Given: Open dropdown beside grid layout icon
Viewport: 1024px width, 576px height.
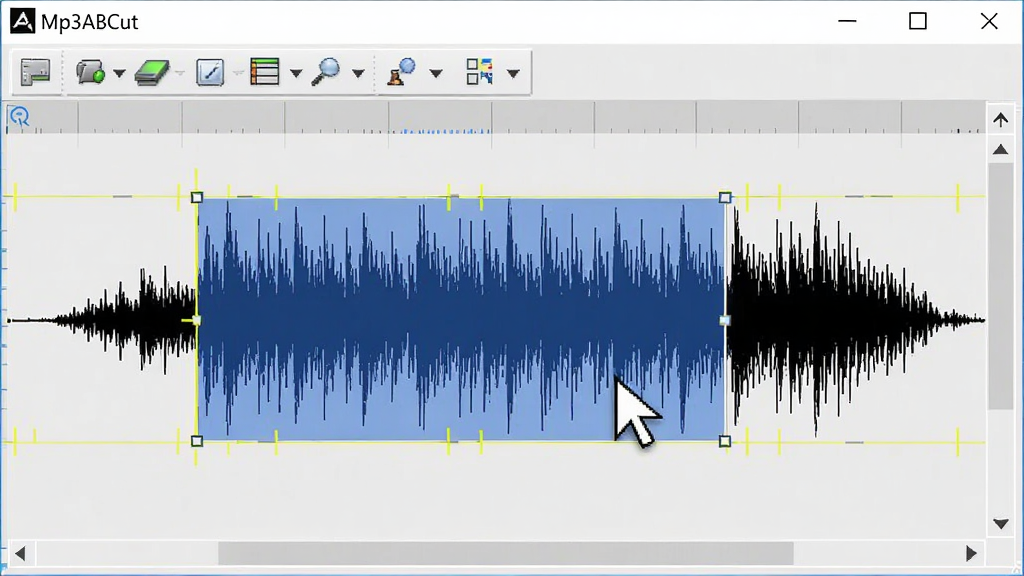Looking at the screenshot, I should pos(513,73).
